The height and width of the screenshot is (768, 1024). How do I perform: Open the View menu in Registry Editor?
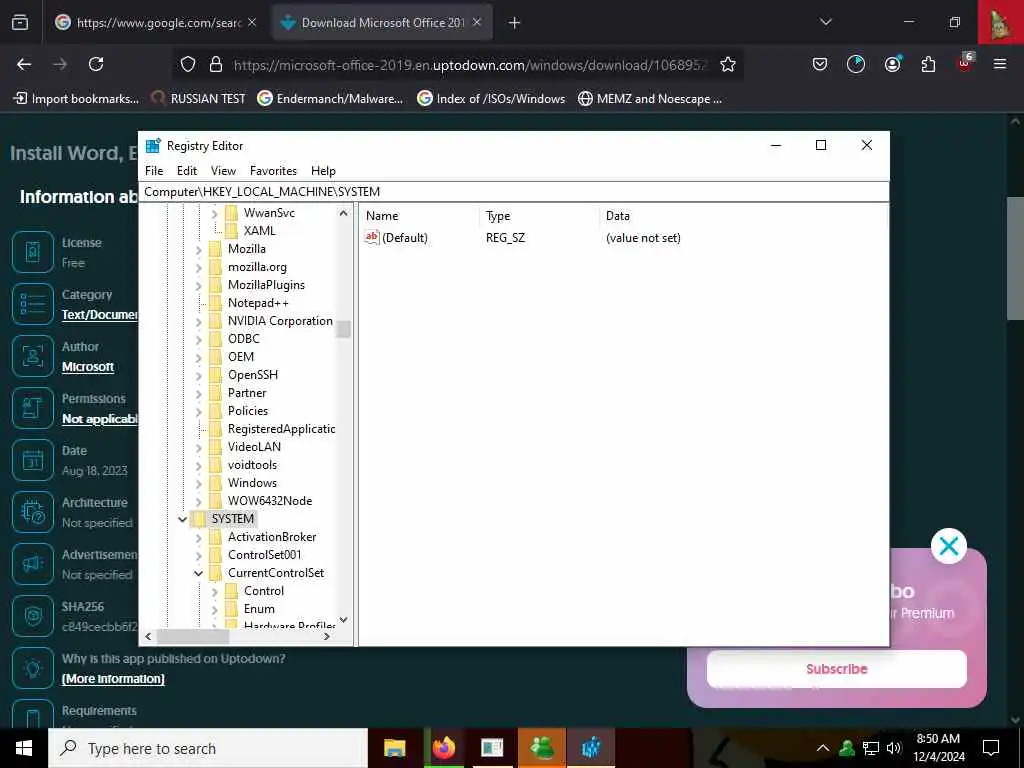(223, 170)
